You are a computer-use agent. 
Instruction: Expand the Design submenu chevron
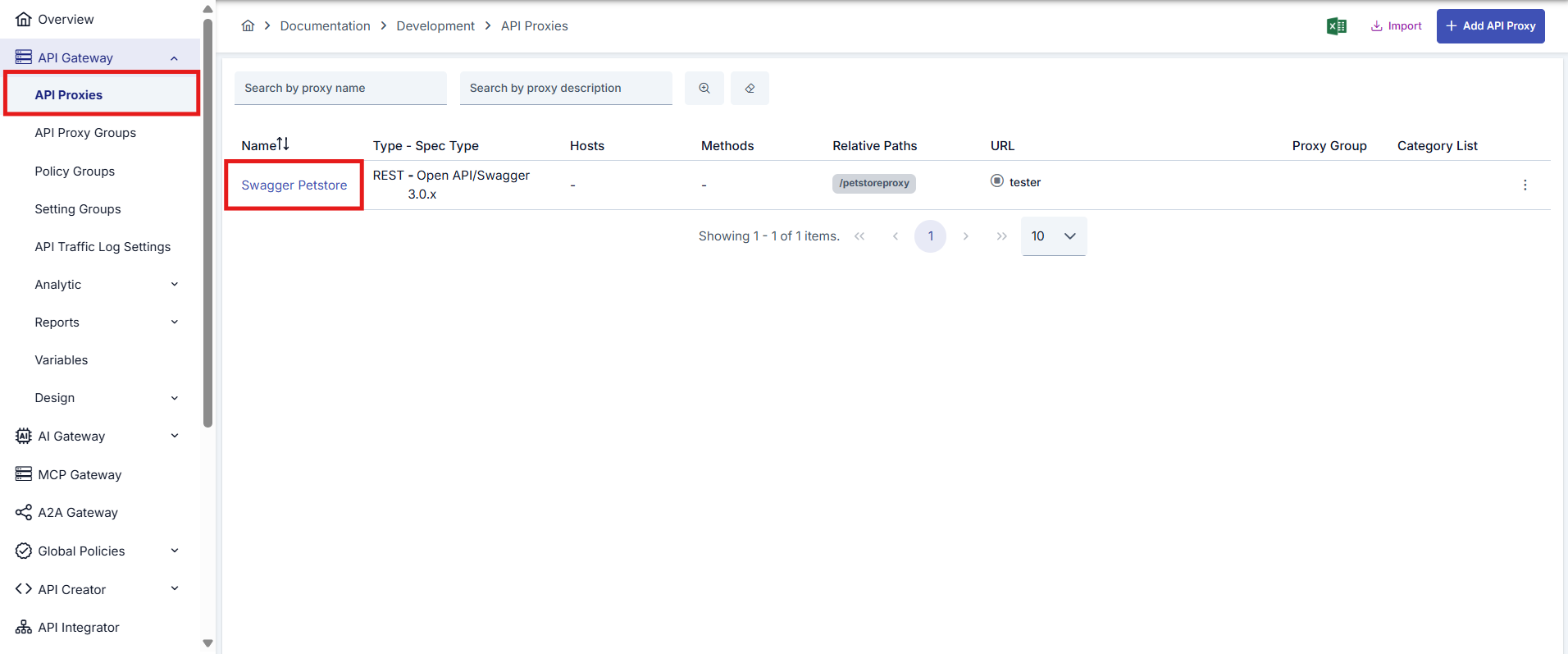pos(174,398)
